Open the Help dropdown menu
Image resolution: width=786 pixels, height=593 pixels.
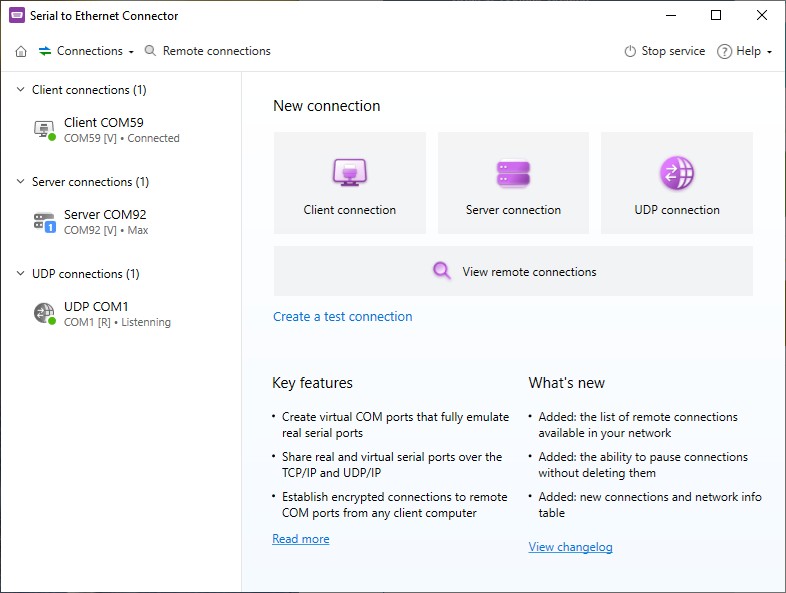click(x=745, y=51)
